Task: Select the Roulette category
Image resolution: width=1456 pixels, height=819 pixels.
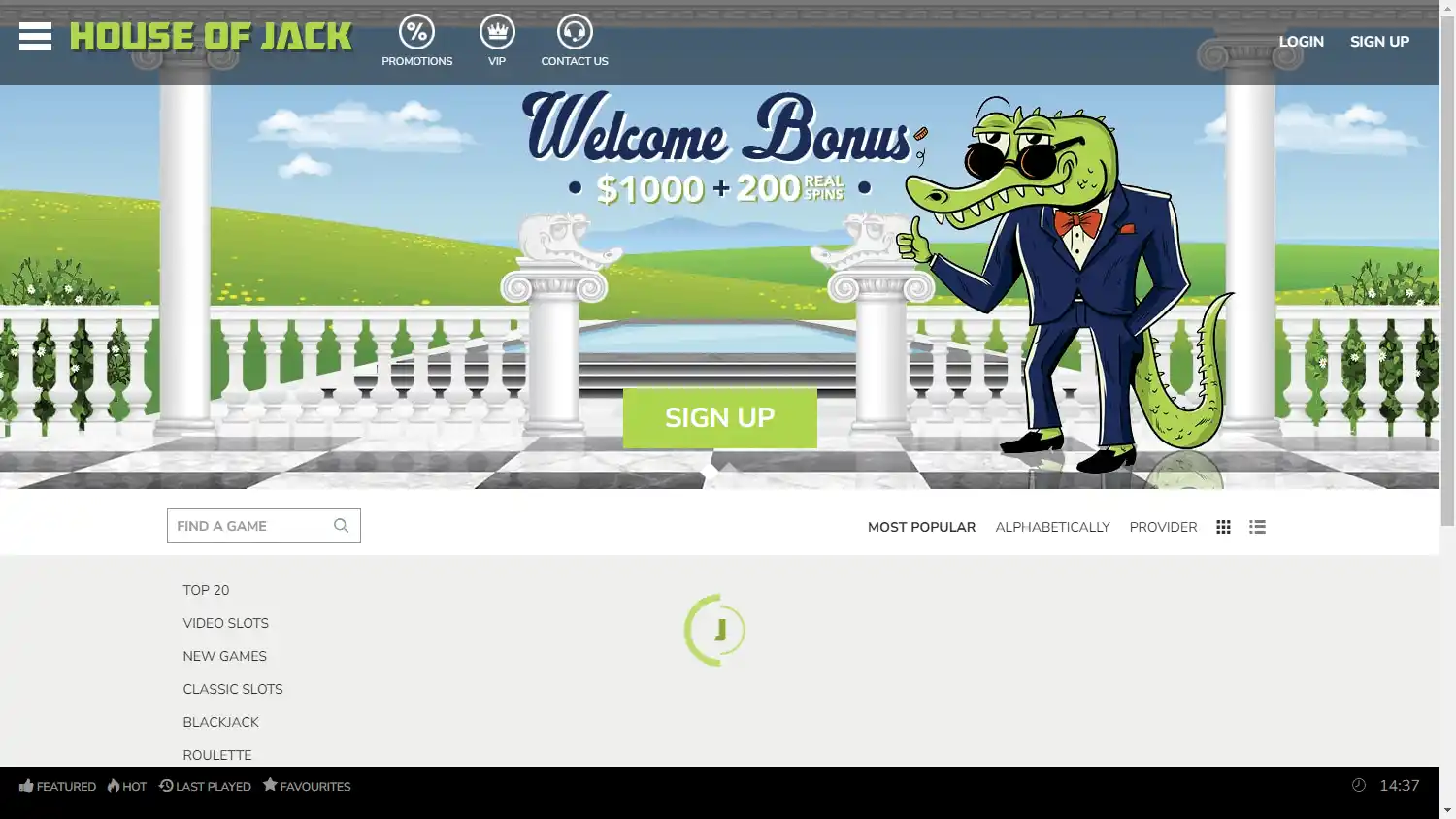Action: point(216,755)
